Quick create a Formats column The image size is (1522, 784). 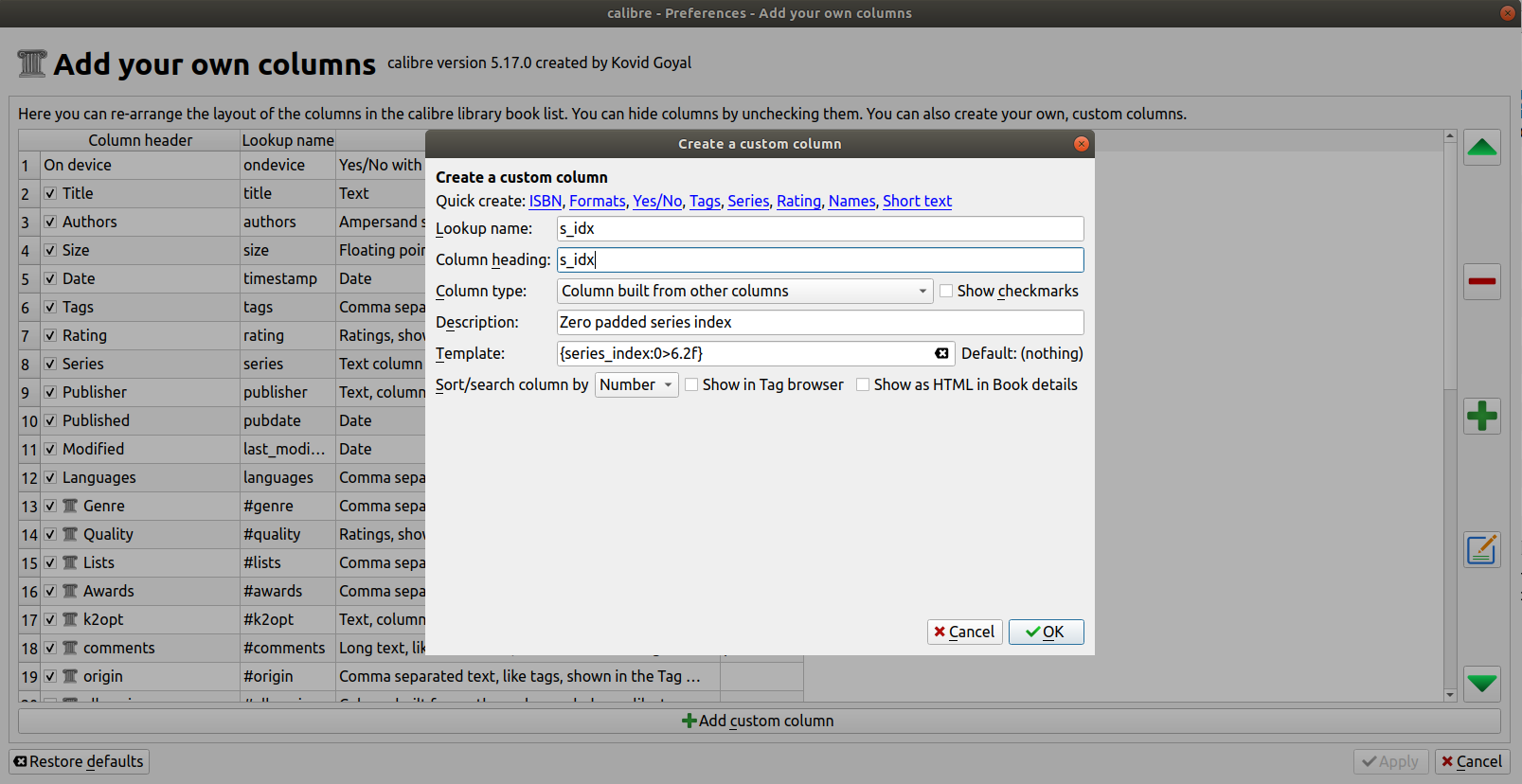(x=597, y=201)
